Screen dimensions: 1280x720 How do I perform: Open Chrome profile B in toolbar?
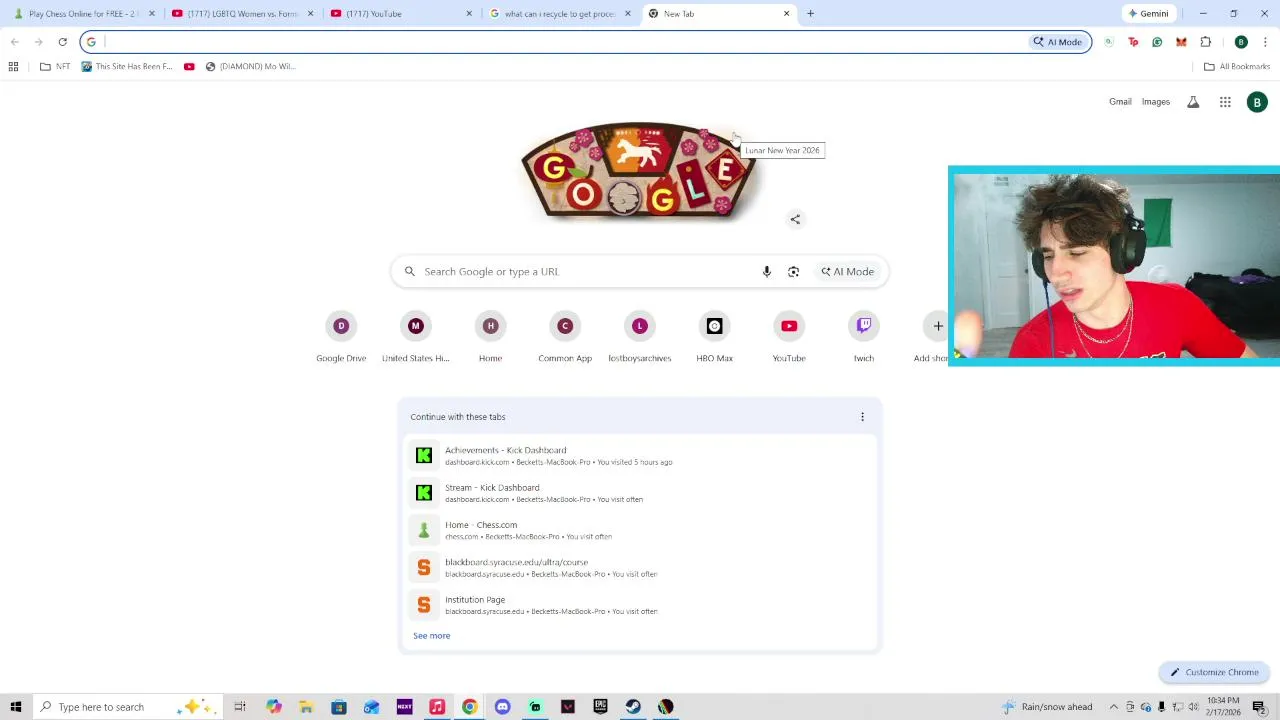(1241, 42)
